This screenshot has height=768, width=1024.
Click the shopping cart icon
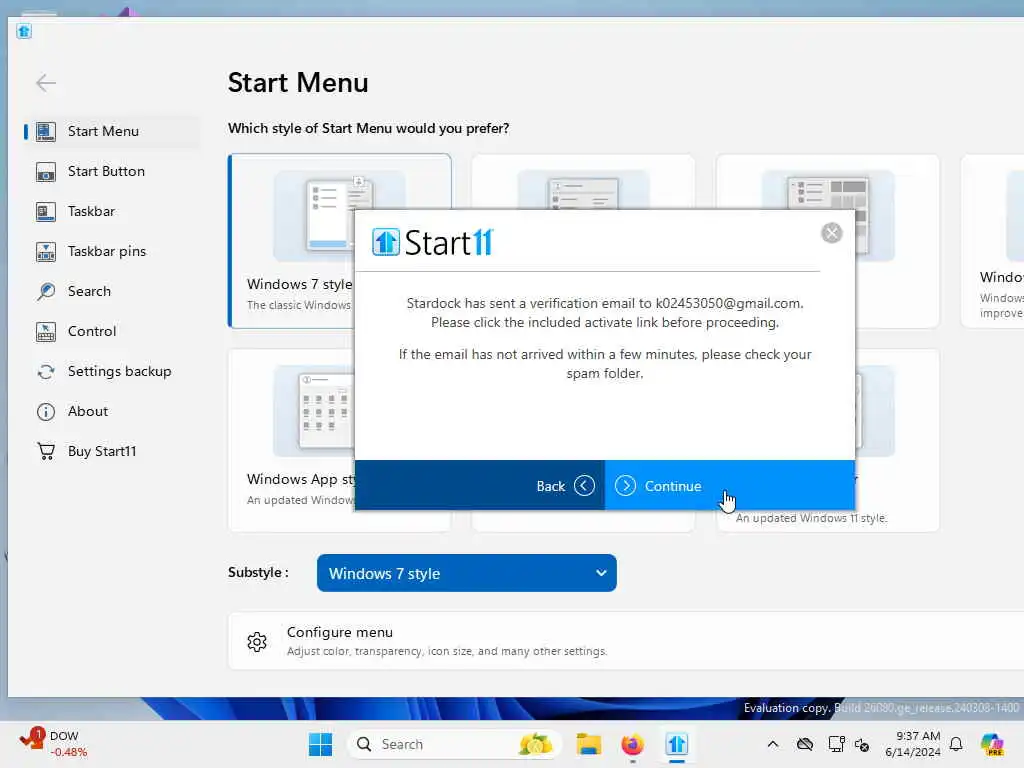tap(46, 451)
